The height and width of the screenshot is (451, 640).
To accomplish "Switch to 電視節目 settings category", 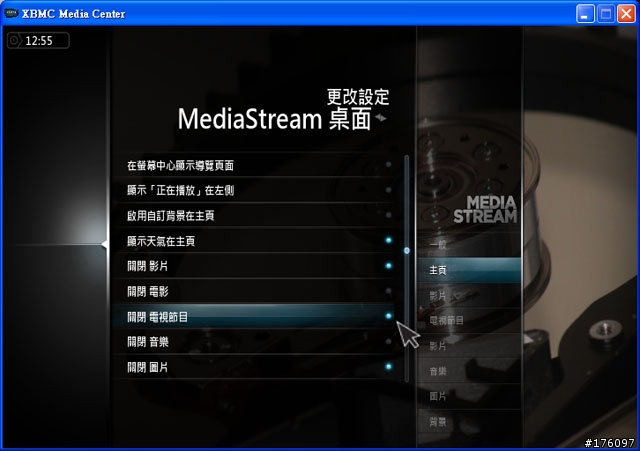I will pyautogui.click(x=469, y=321).
